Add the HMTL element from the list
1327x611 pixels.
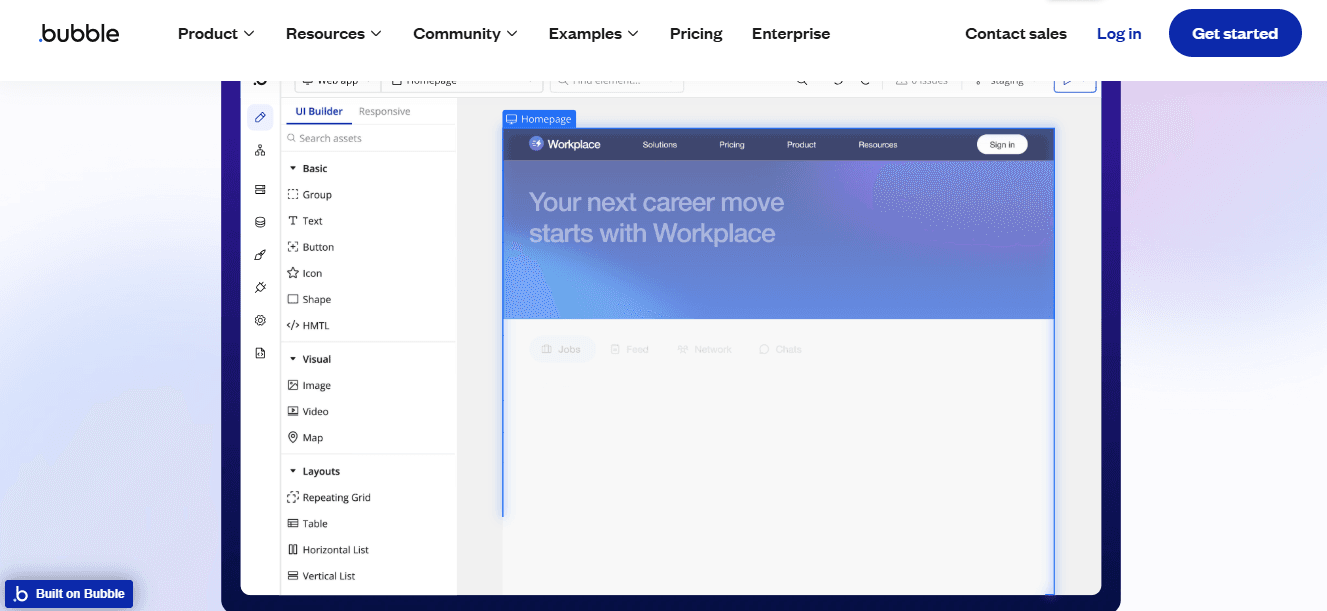coord(309,325)
